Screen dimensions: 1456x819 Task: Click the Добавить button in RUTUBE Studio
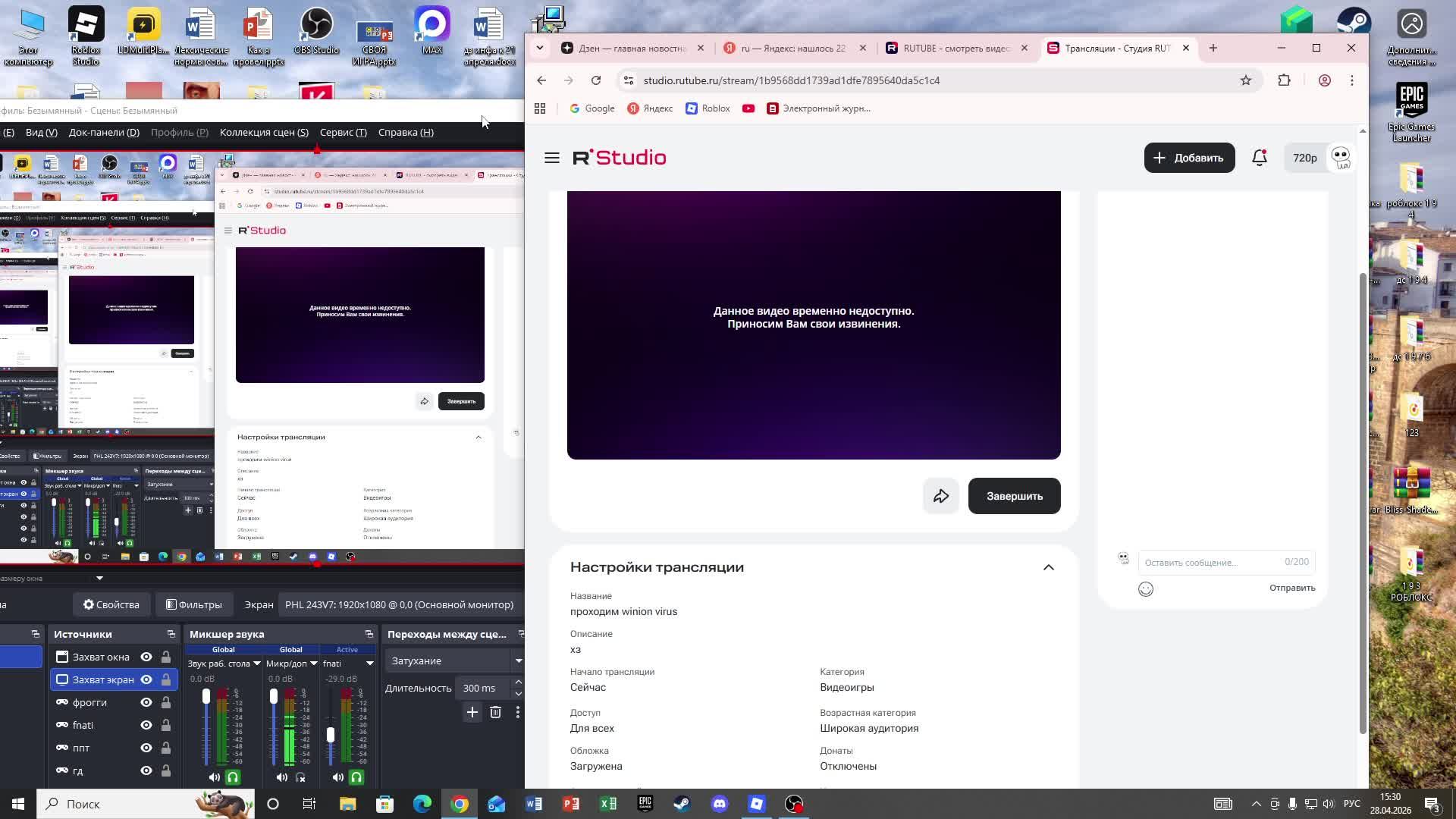click(1189, 158)
